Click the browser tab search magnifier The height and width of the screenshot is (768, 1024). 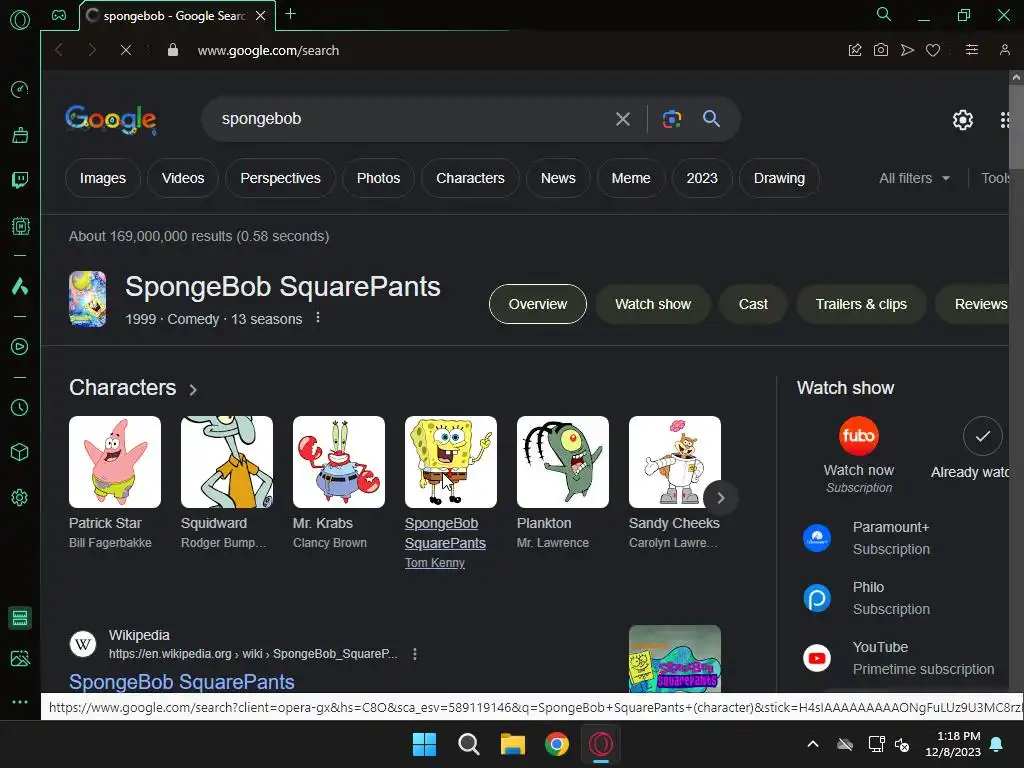[884, 14]
